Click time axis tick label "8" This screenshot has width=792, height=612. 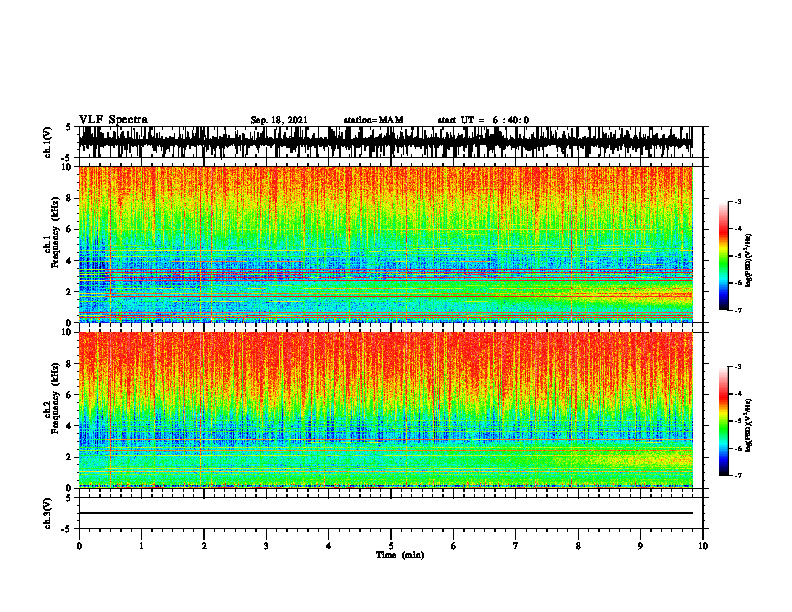pyautogui.click(x=578, y=546)
